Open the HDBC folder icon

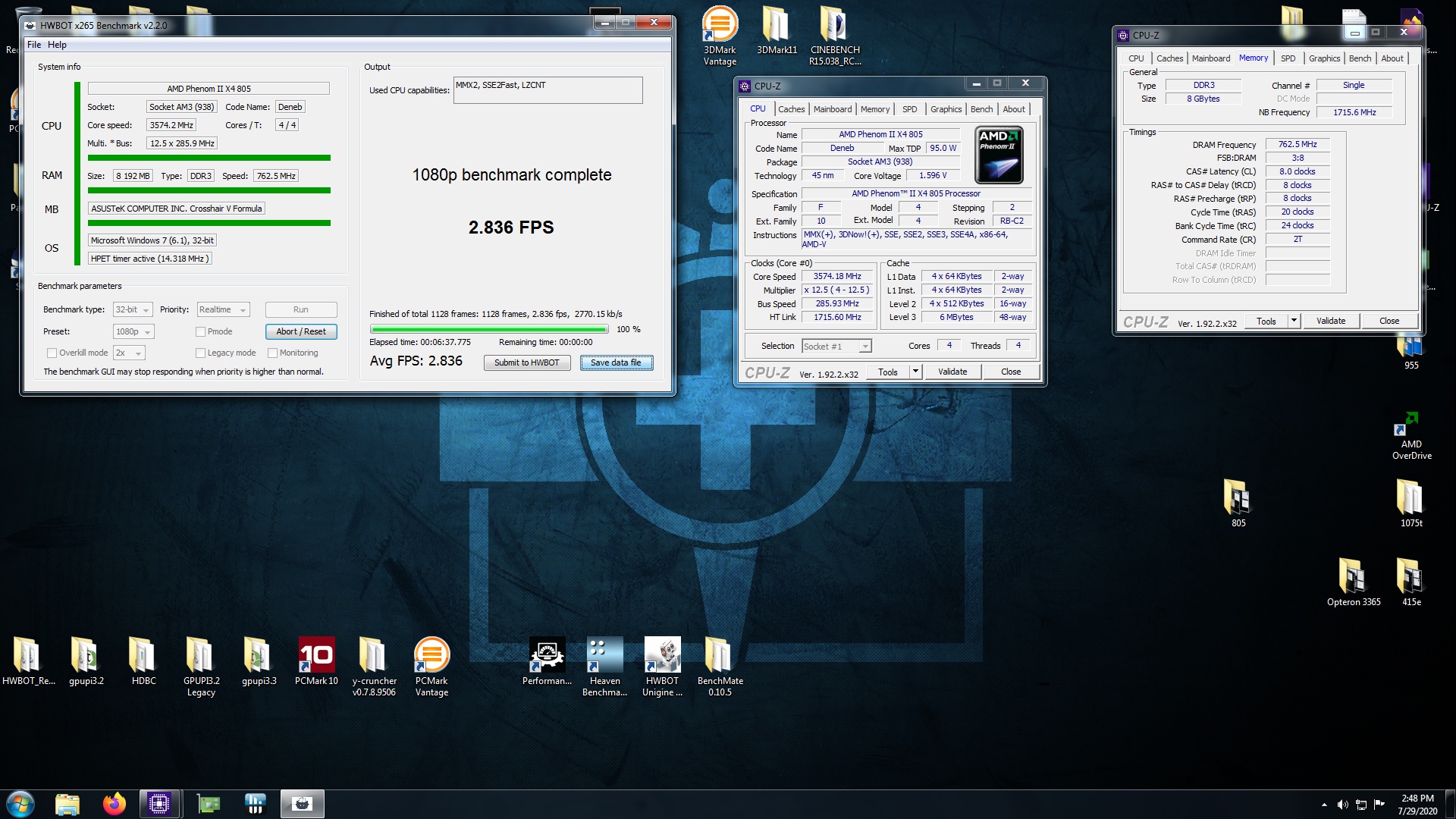point(143,661)
